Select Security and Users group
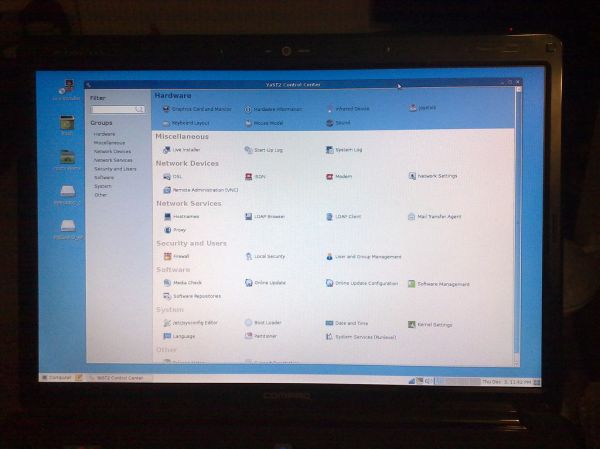This screenshot has height=449, width=600. coord(115,169)
